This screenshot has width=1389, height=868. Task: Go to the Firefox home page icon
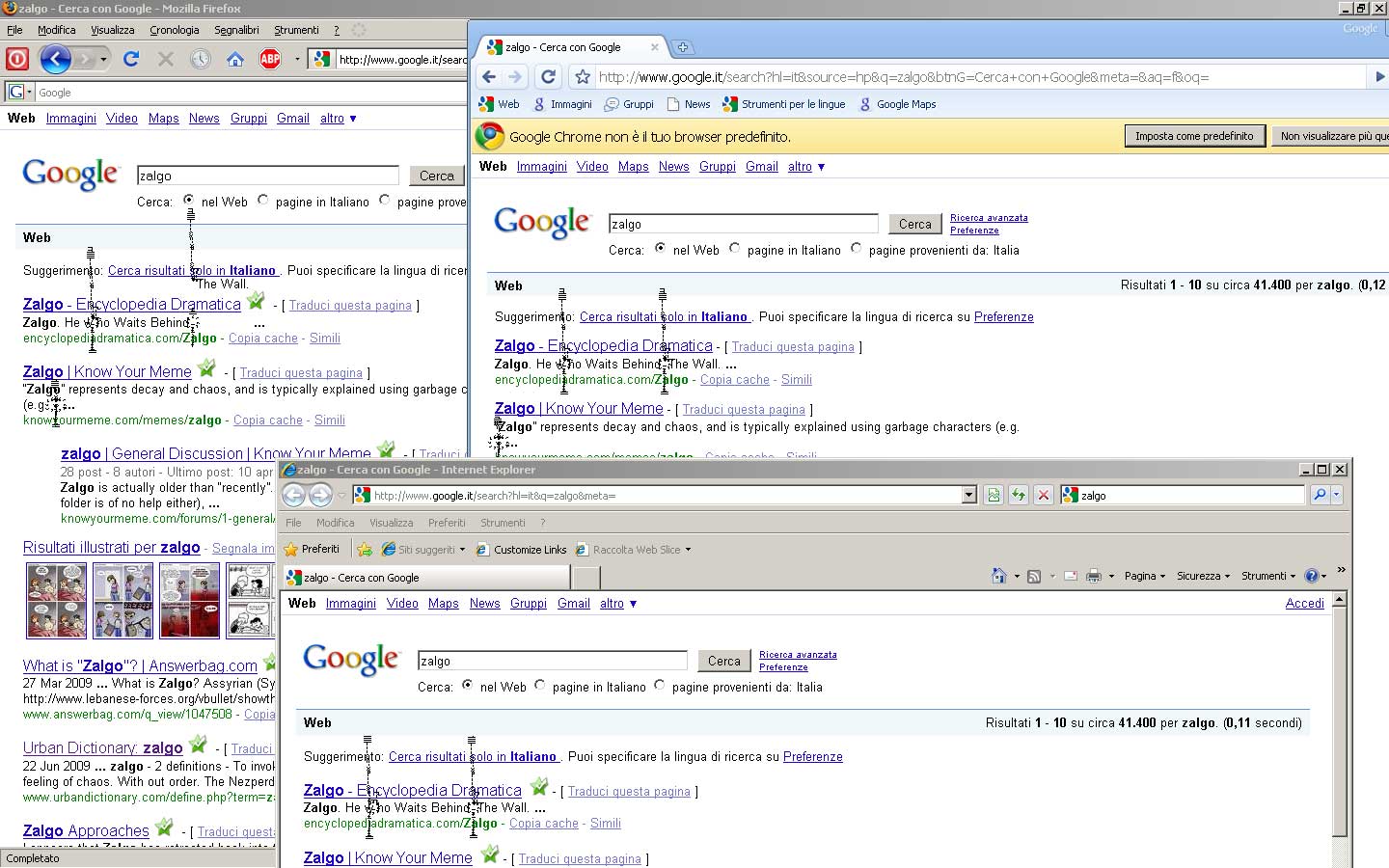coord(235,59)
